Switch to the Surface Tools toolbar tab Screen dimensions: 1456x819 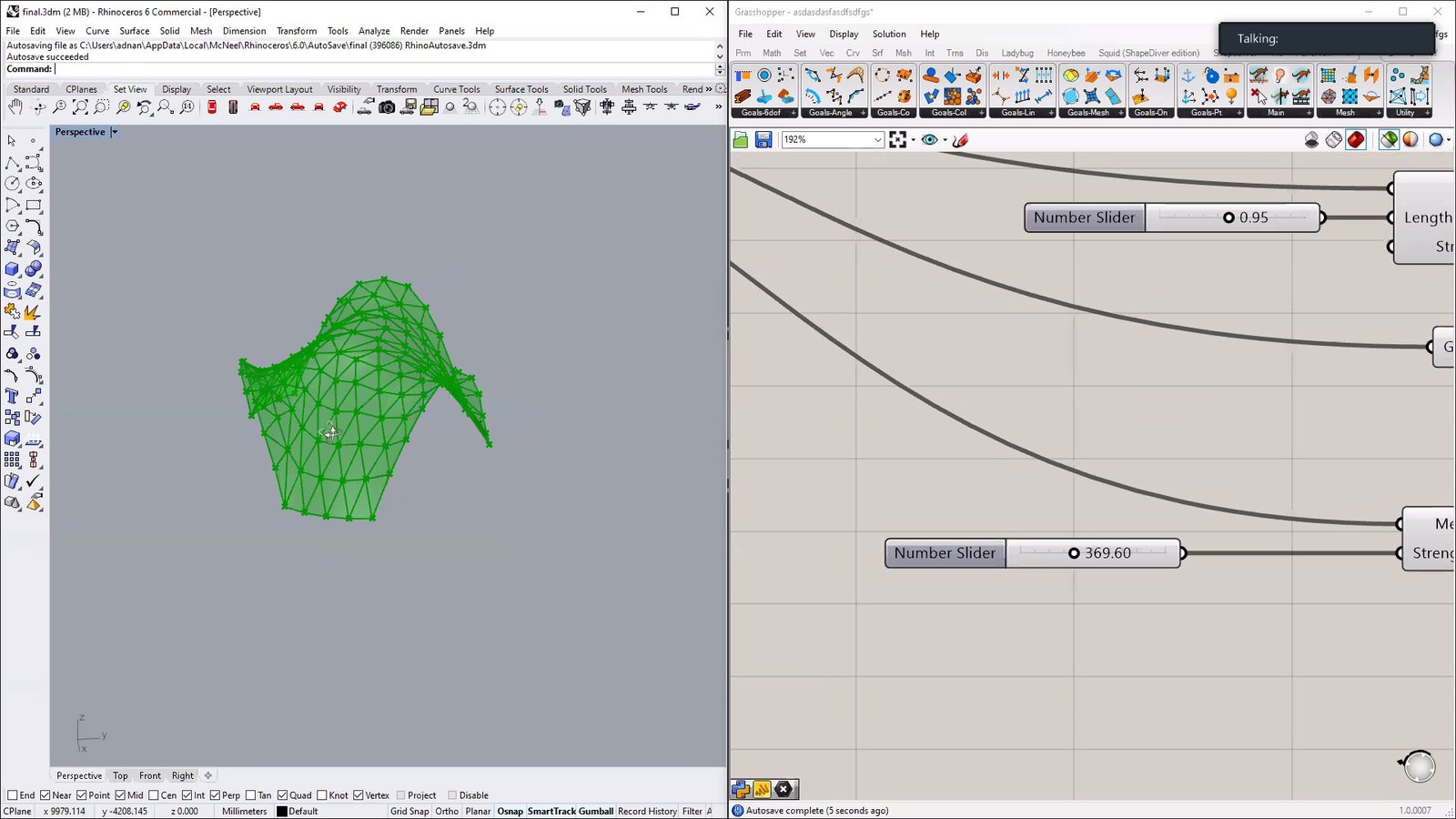[521, 89]
